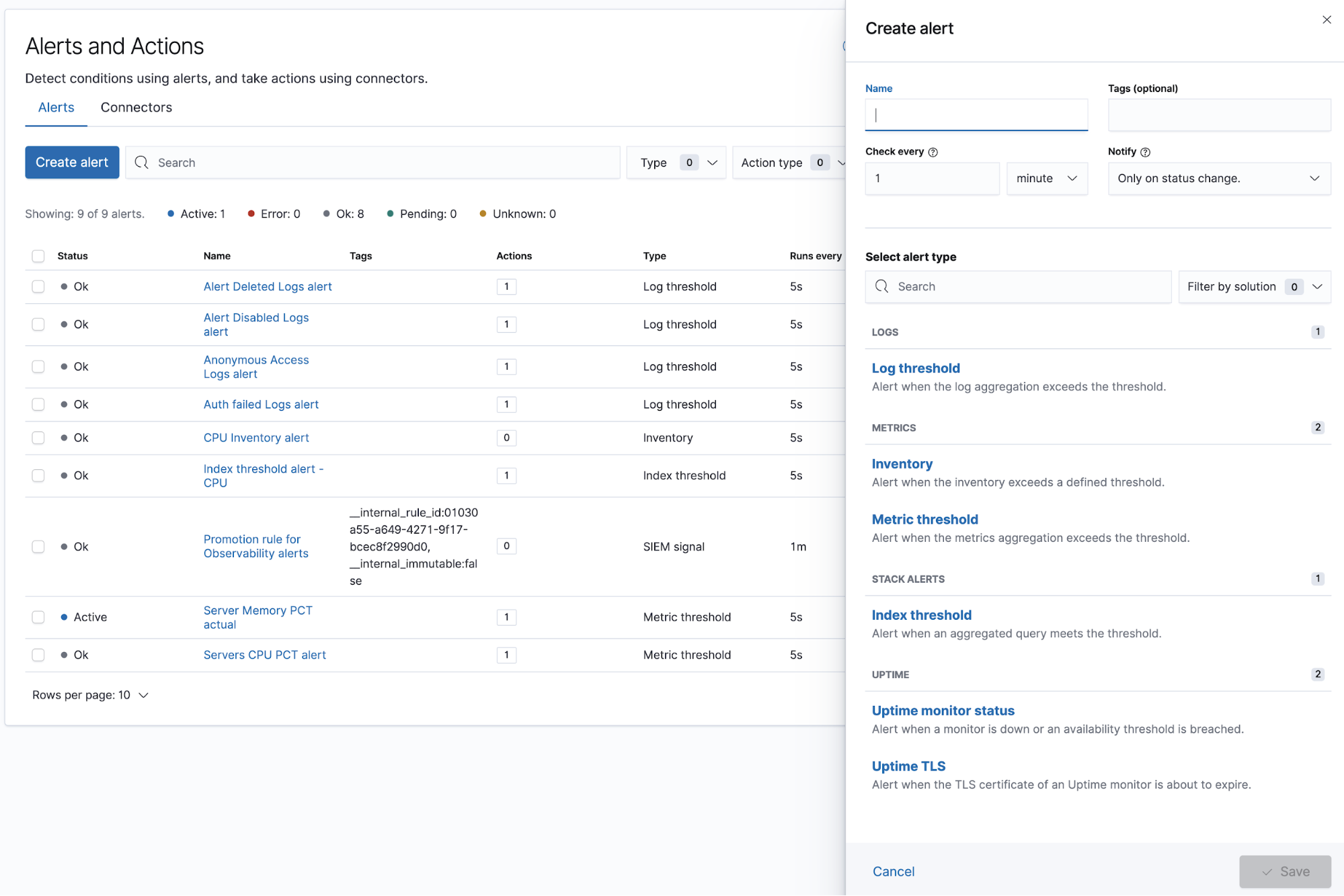This screenshot has height=896, width=1344.
Task: Check the Server Memory PCT actual row checkbox
Action: point(38,616)
